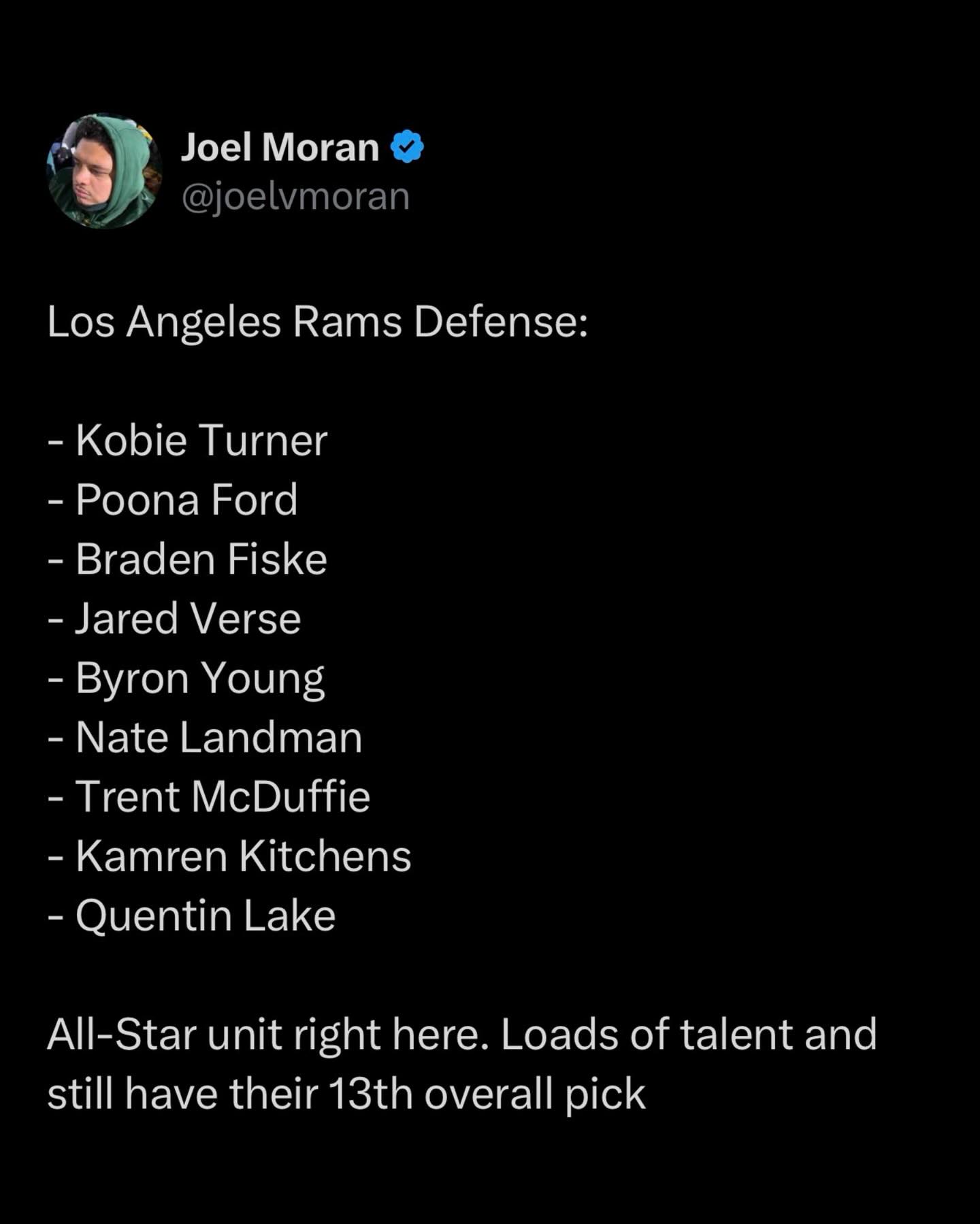This screenshot has width=980, height=1224.
Task: Click the Nate Landman line
Action: pyautogui.click(x=218, y=737)
